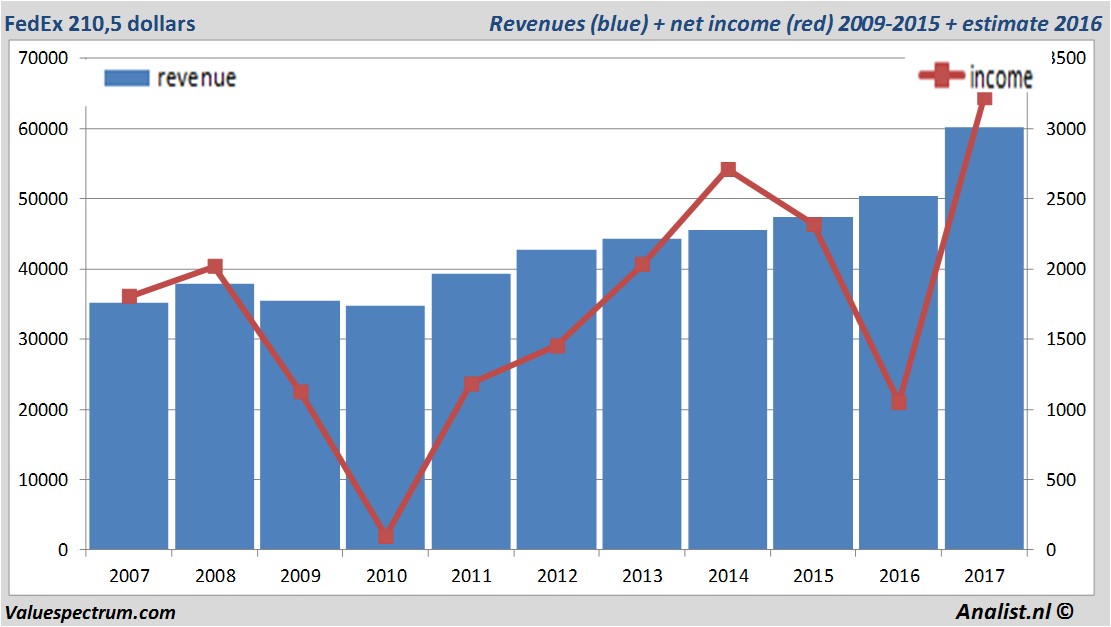The width and height of the screenshot is (1111, 627).
Task: Click the 20000 left axis value
Action: (43, 409)
